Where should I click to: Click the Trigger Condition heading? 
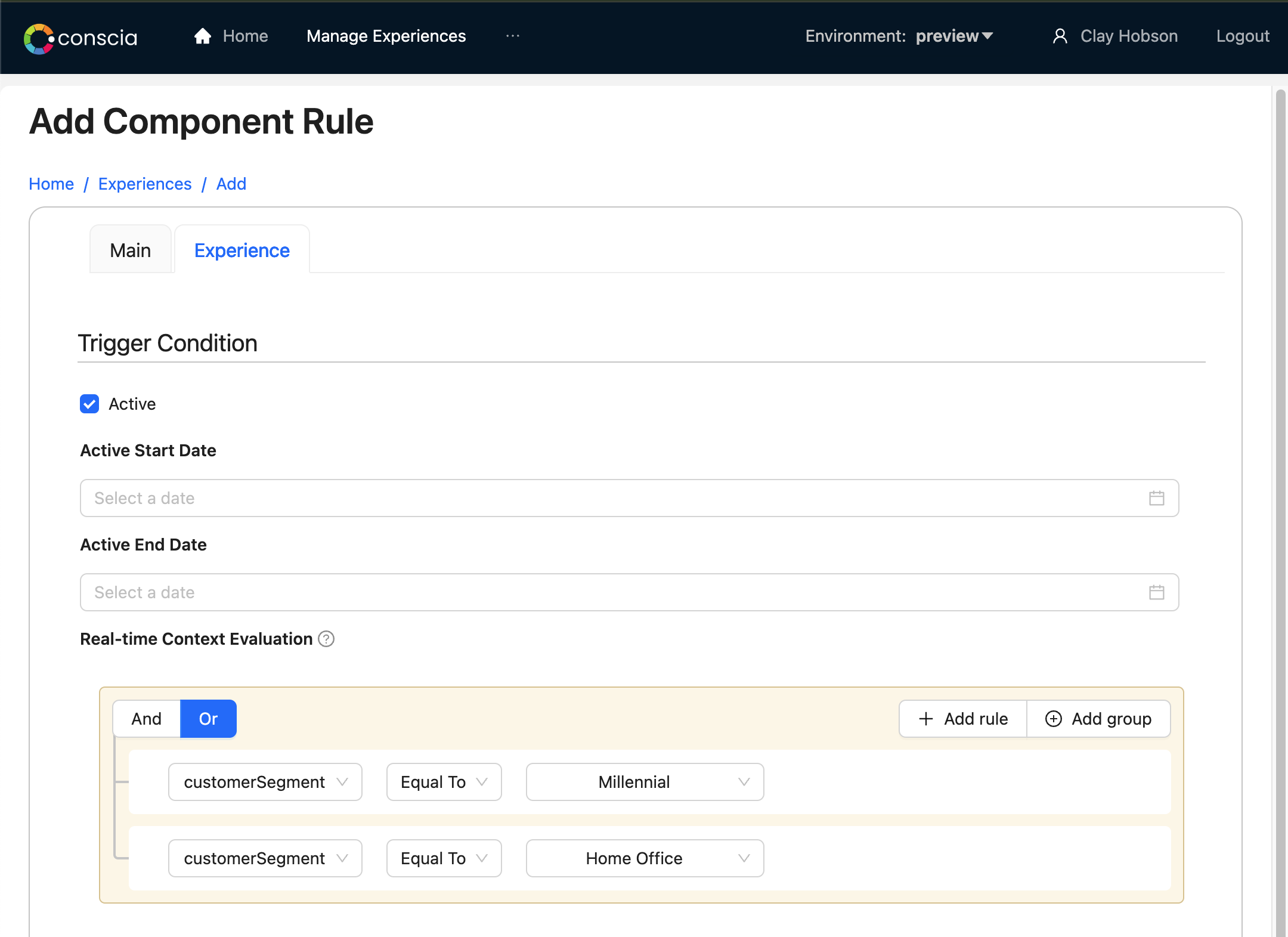click(x=168, y=343)
